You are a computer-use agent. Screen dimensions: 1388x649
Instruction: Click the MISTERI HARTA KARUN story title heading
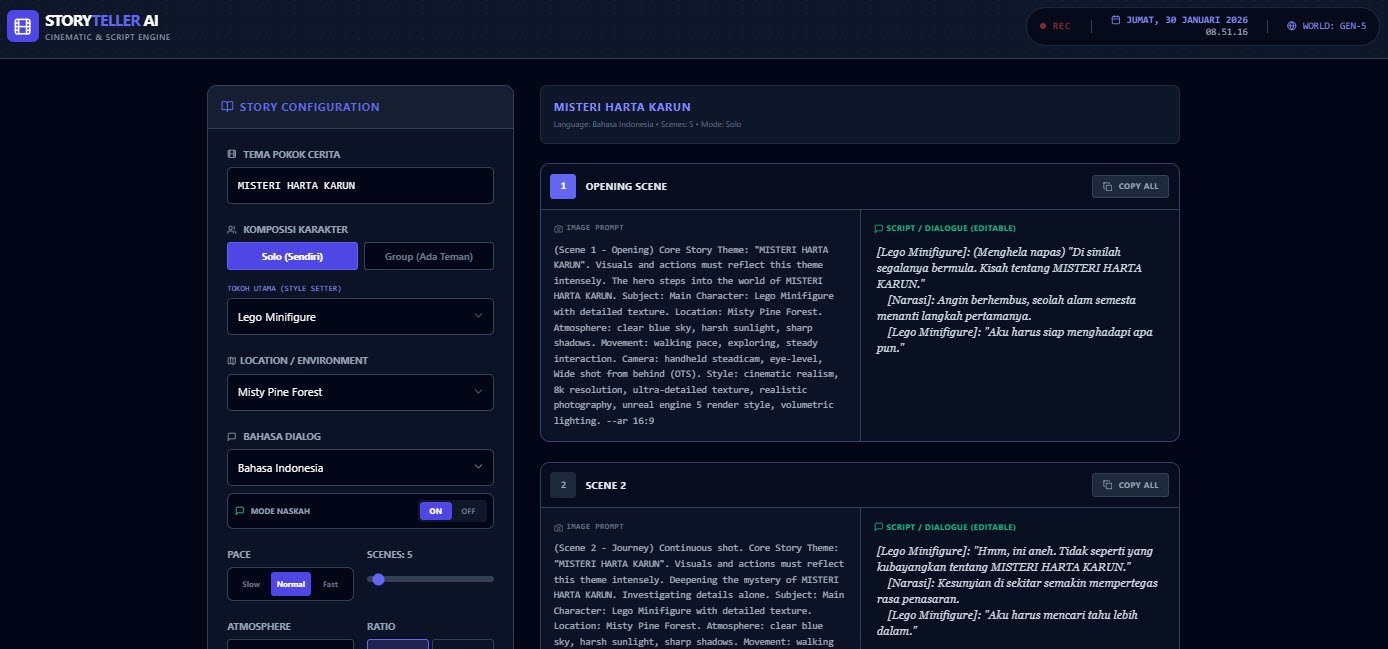coord(622,107)
